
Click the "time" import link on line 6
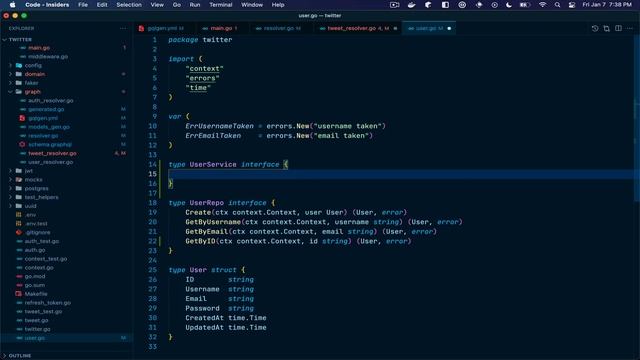(x=198, y=88)
